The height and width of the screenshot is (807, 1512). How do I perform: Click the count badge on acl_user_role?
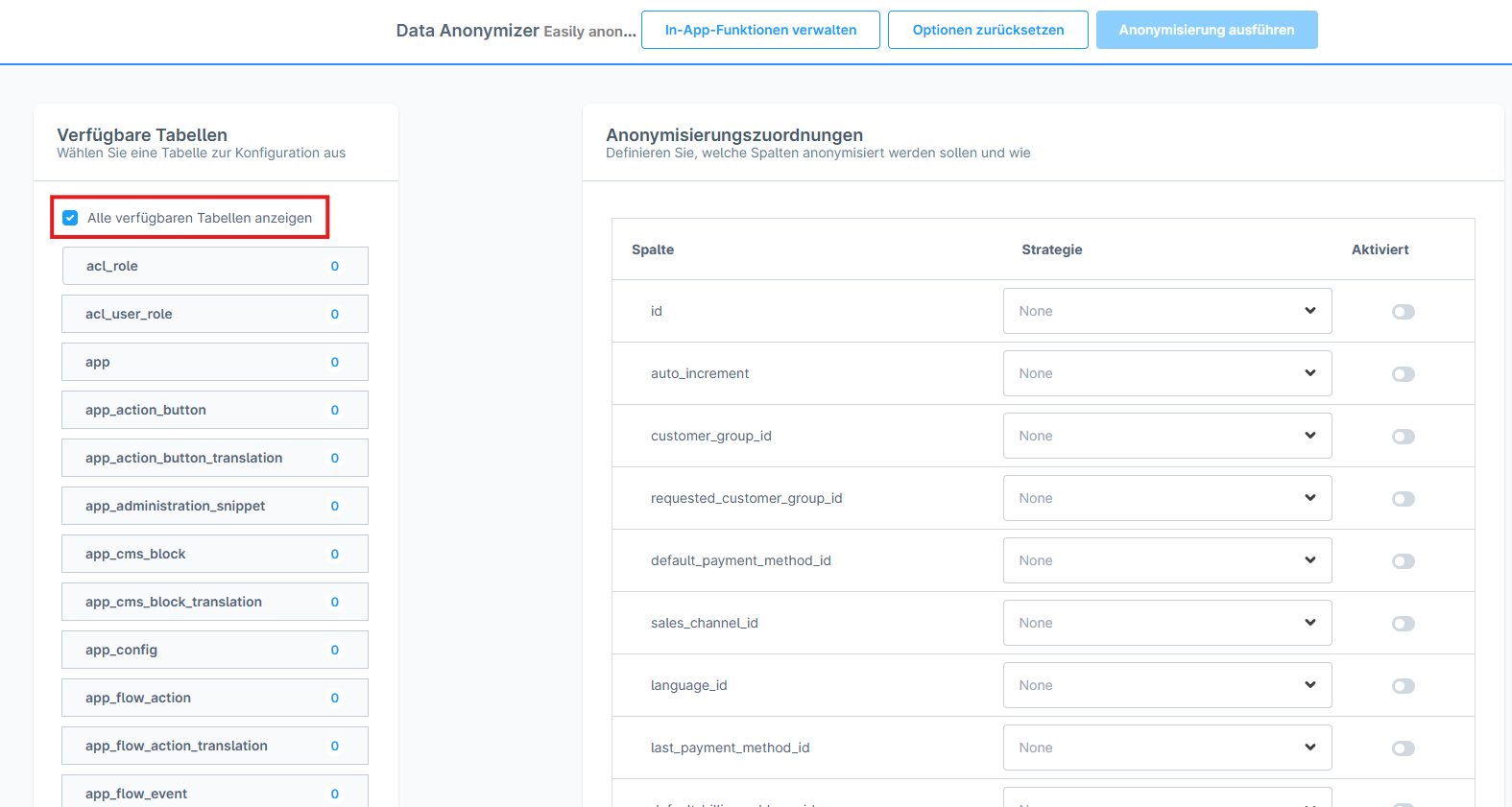335,314
